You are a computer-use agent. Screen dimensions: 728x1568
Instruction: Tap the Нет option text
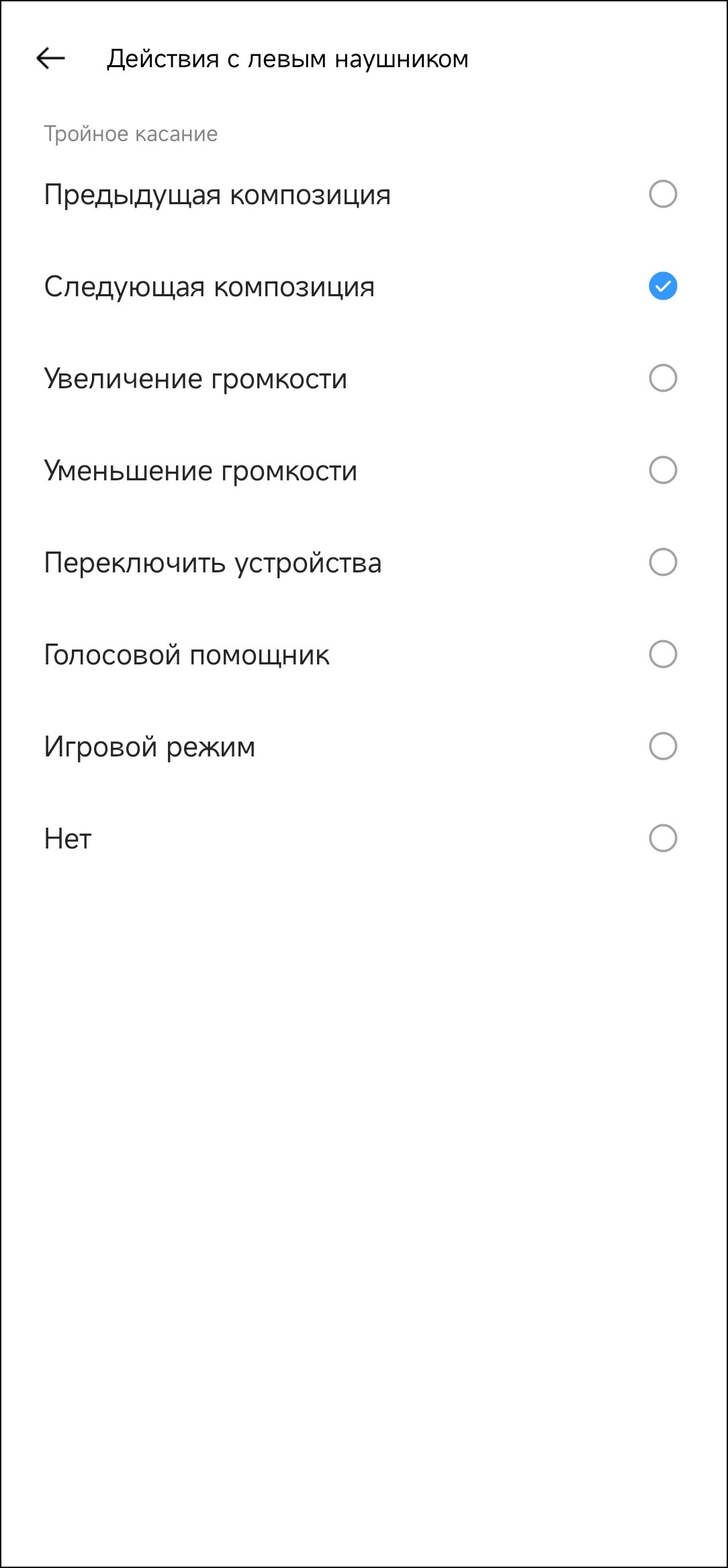point(67,839)
